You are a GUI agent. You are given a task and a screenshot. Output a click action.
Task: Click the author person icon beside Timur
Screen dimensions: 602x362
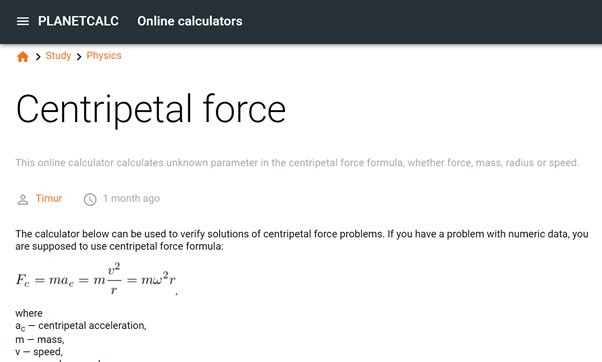point(23,200)
